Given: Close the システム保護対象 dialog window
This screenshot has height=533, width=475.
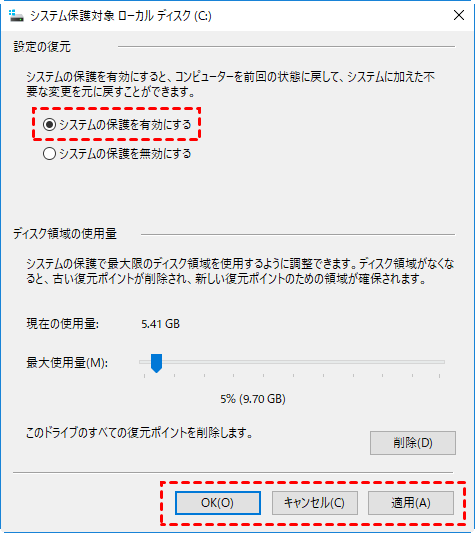Looking at the screenshot, I should (x=459, y=15).
